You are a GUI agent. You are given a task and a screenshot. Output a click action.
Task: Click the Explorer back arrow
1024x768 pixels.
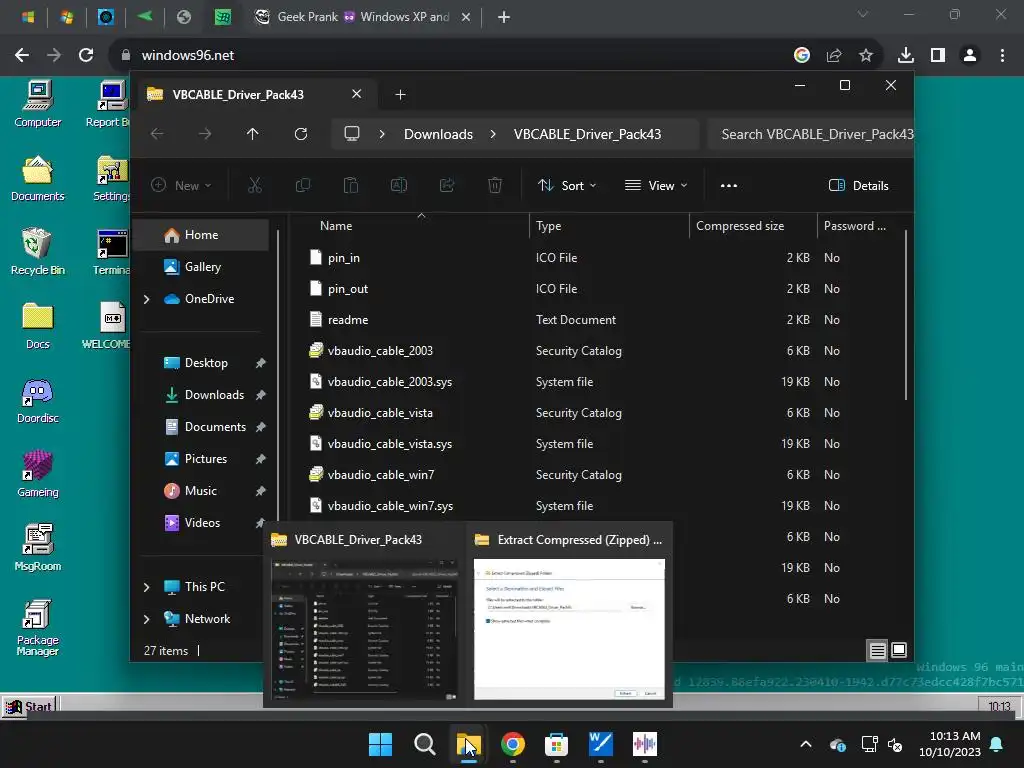click(157, 134)
